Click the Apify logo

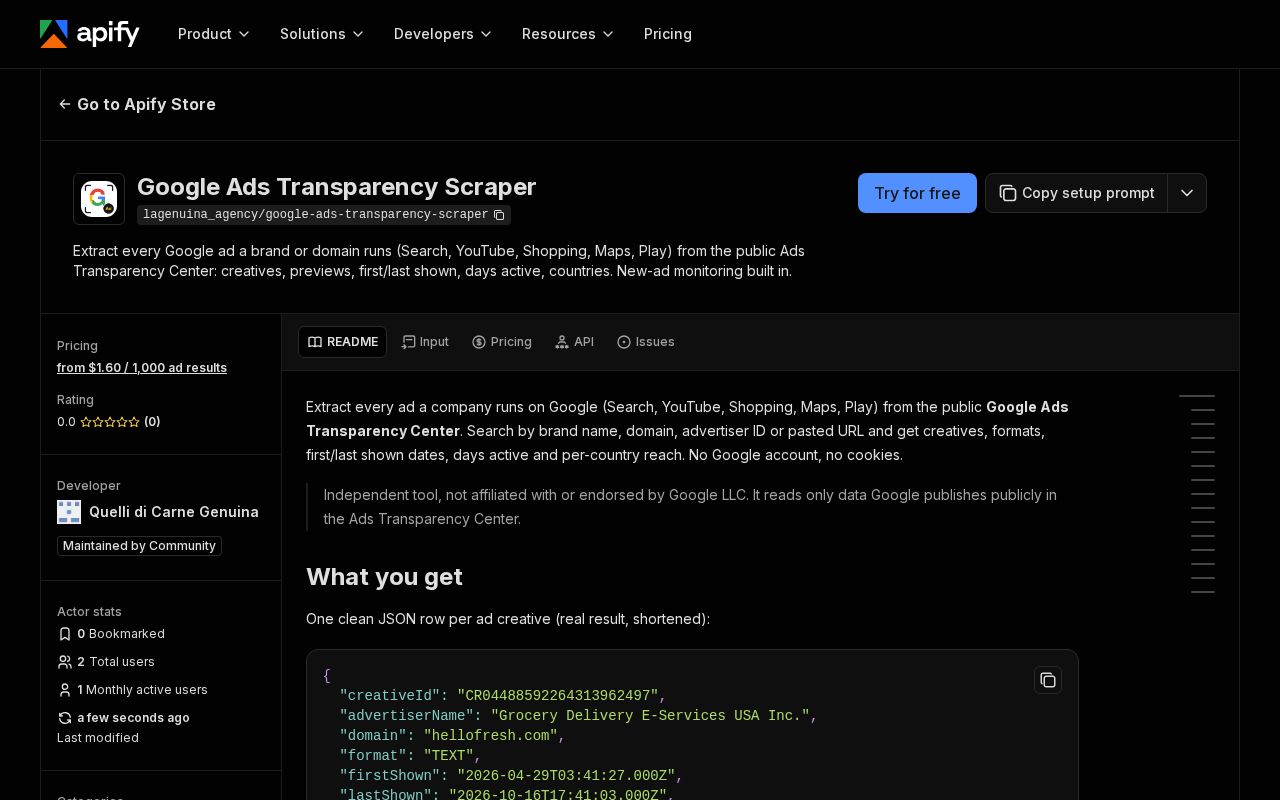tap(90, 34)
